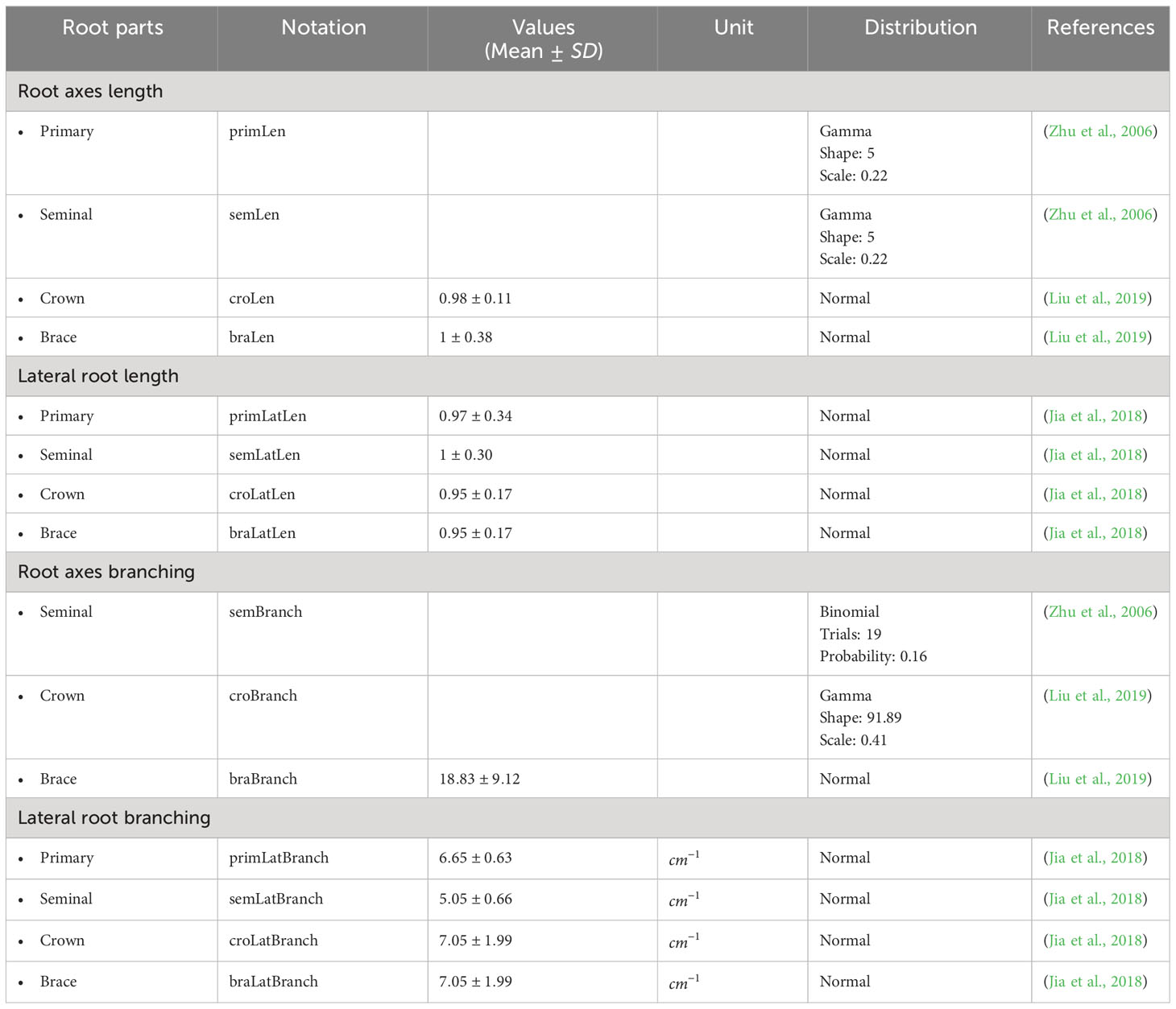Click 'Gamma' in the primLen row
This screenshot has height=1009, width=1176.
[846, 131]
